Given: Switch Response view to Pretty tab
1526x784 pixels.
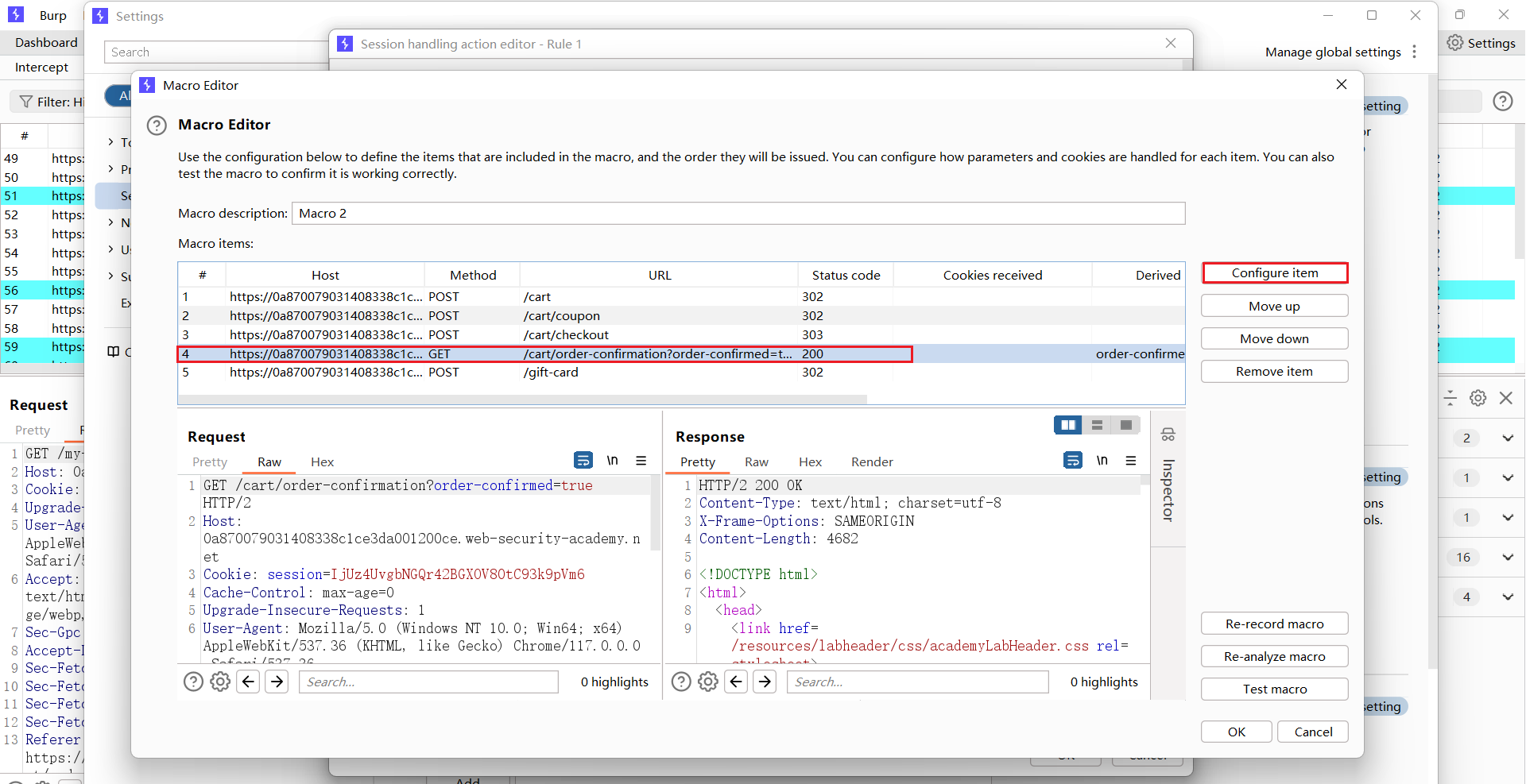Looking at the screenshot, I should pyautogui.click(x=698, y=462).
